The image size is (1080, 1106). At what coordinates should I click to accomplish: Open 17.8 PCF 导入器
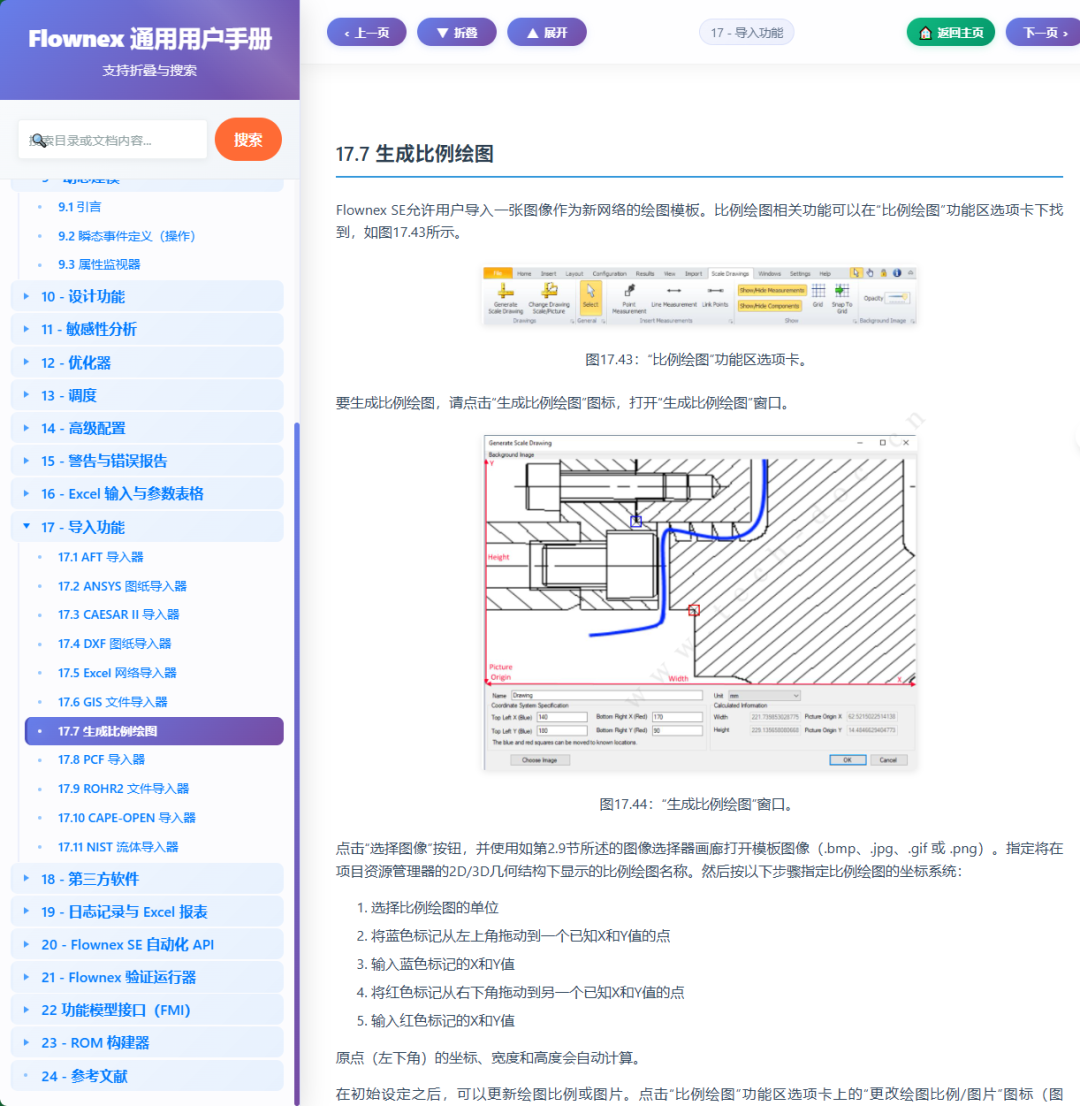click(x=101, y=760)
